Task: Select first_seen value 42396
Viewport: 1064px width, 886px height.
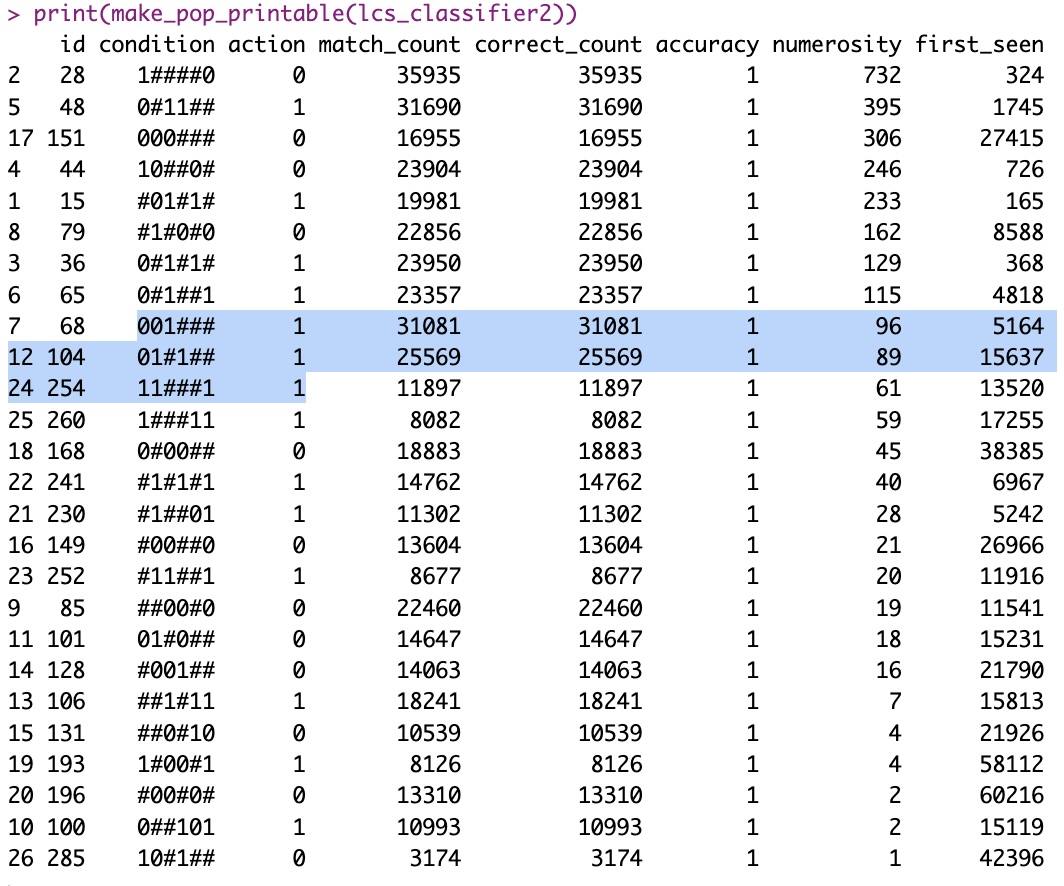Action: [1011, 858]
